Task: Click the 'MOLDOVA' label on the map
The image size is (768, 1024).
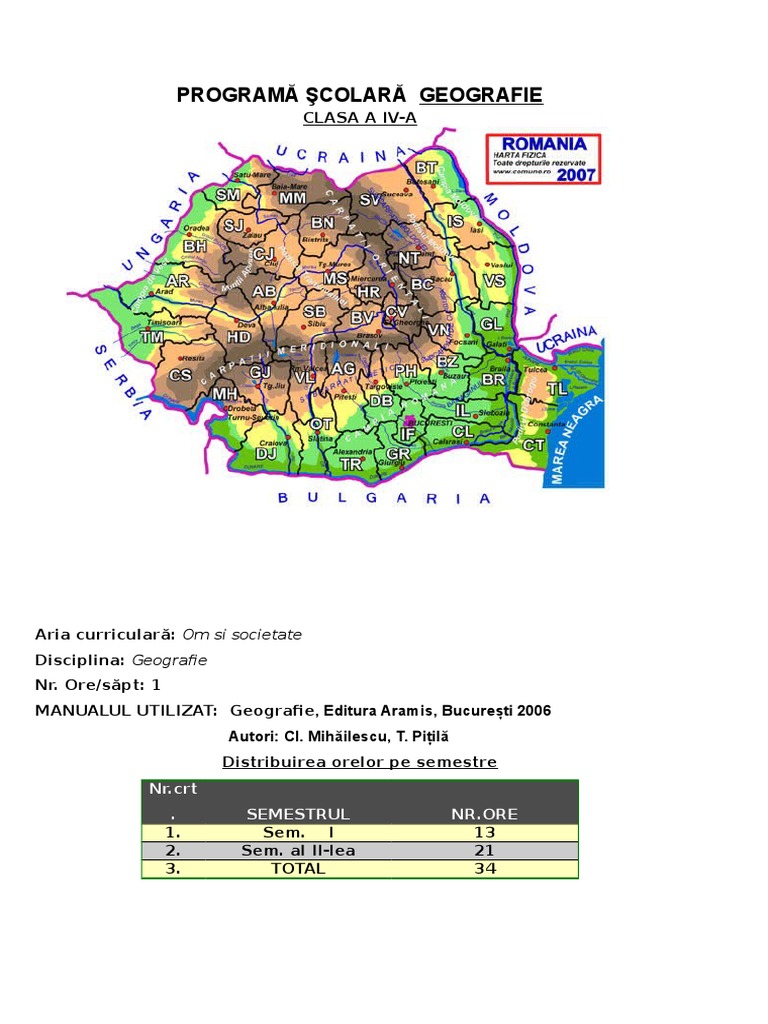Action: pos(511,255)
